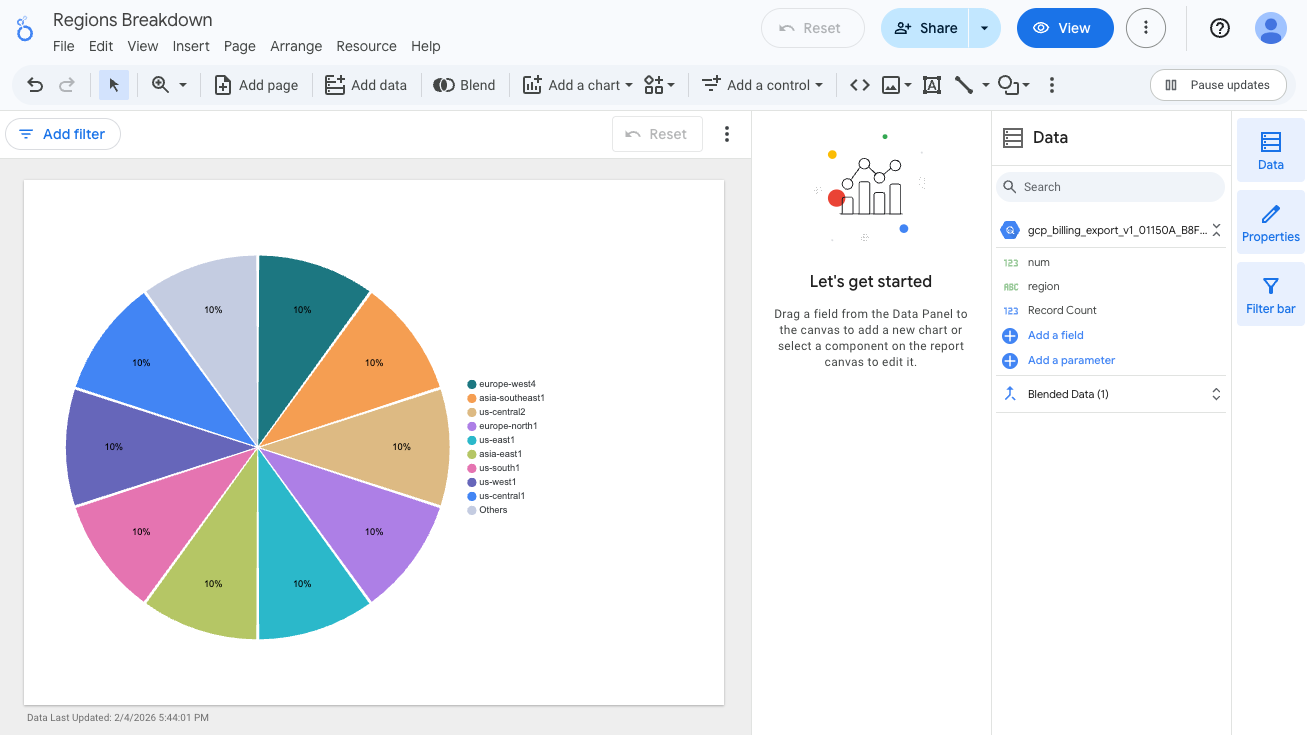Switch on the Properties panel
The width and height of the screenshot is (1307, 735).
1270,221
